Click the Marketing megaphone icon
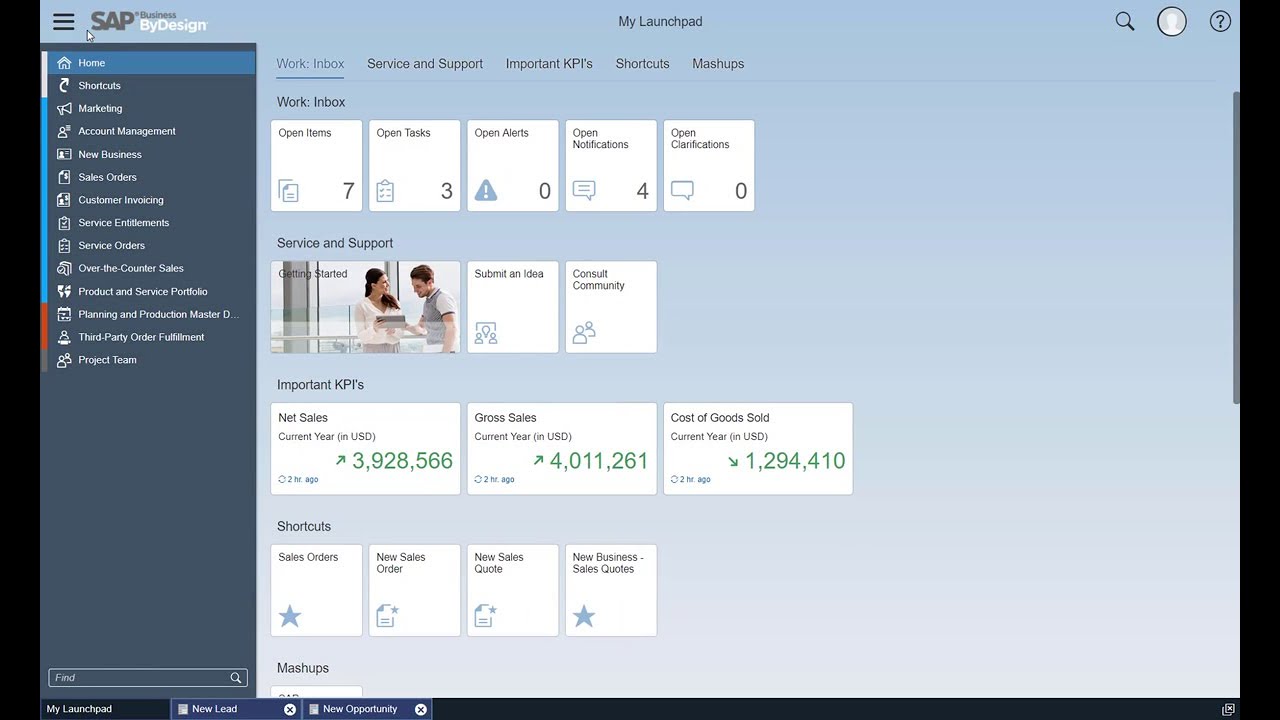Viewport: 1280px width, 720px height. click(x=64, y=108)
